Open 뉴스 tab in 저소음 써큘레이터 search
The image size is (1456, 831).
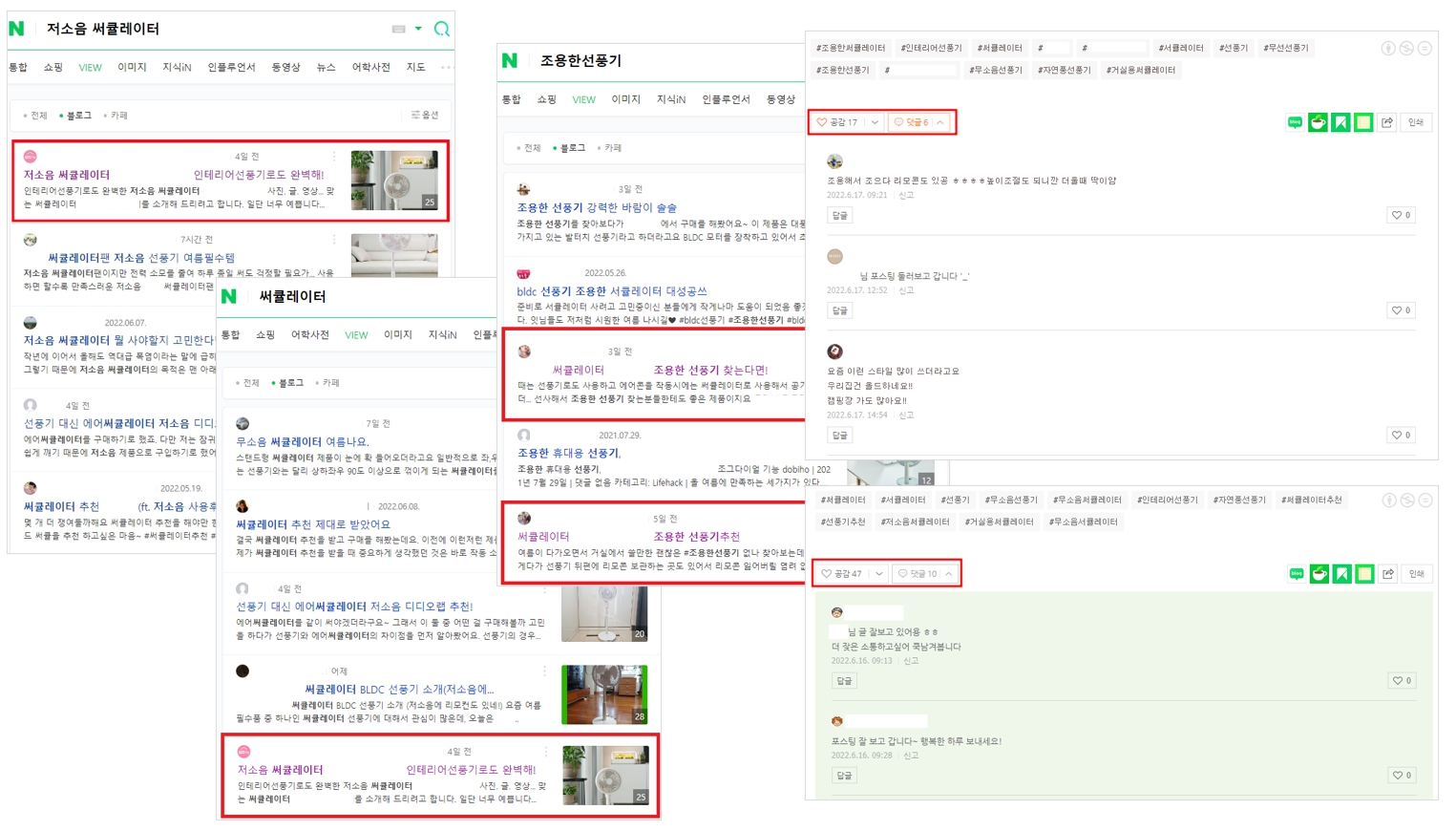click(326, 68)
